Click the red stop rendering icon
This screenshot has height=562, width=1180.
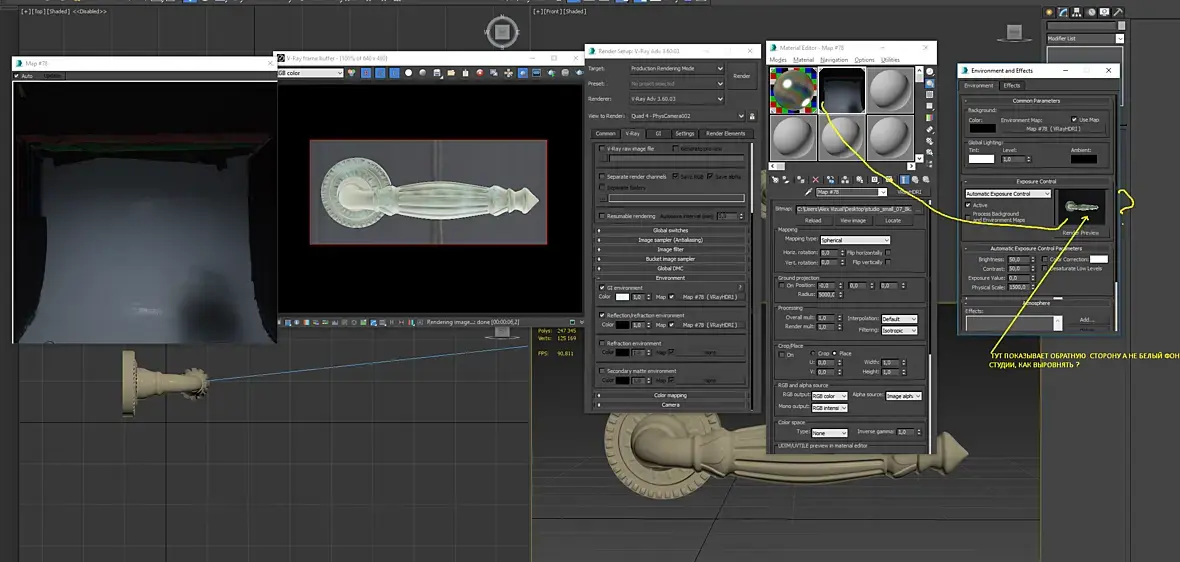coord(480,73)
